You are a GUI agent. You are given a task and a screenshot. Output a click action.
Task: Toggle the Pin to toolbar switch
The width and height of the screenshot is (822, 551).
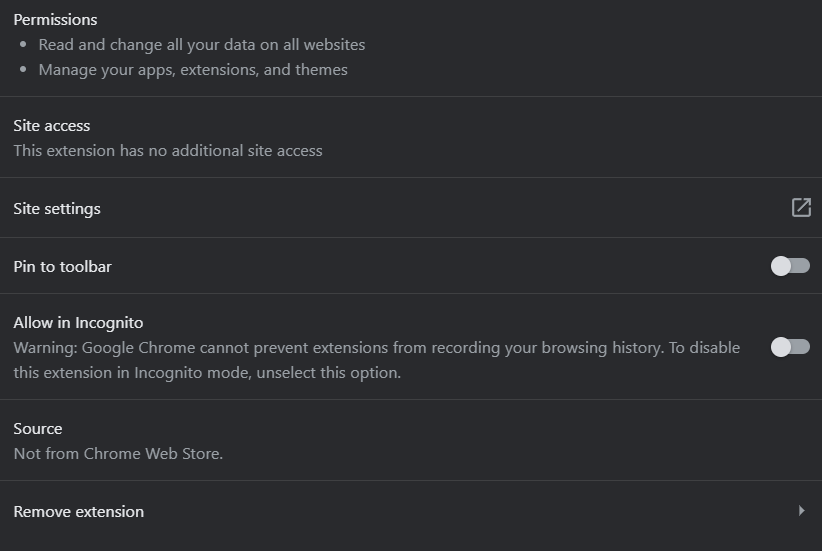[x=790, y=266]
